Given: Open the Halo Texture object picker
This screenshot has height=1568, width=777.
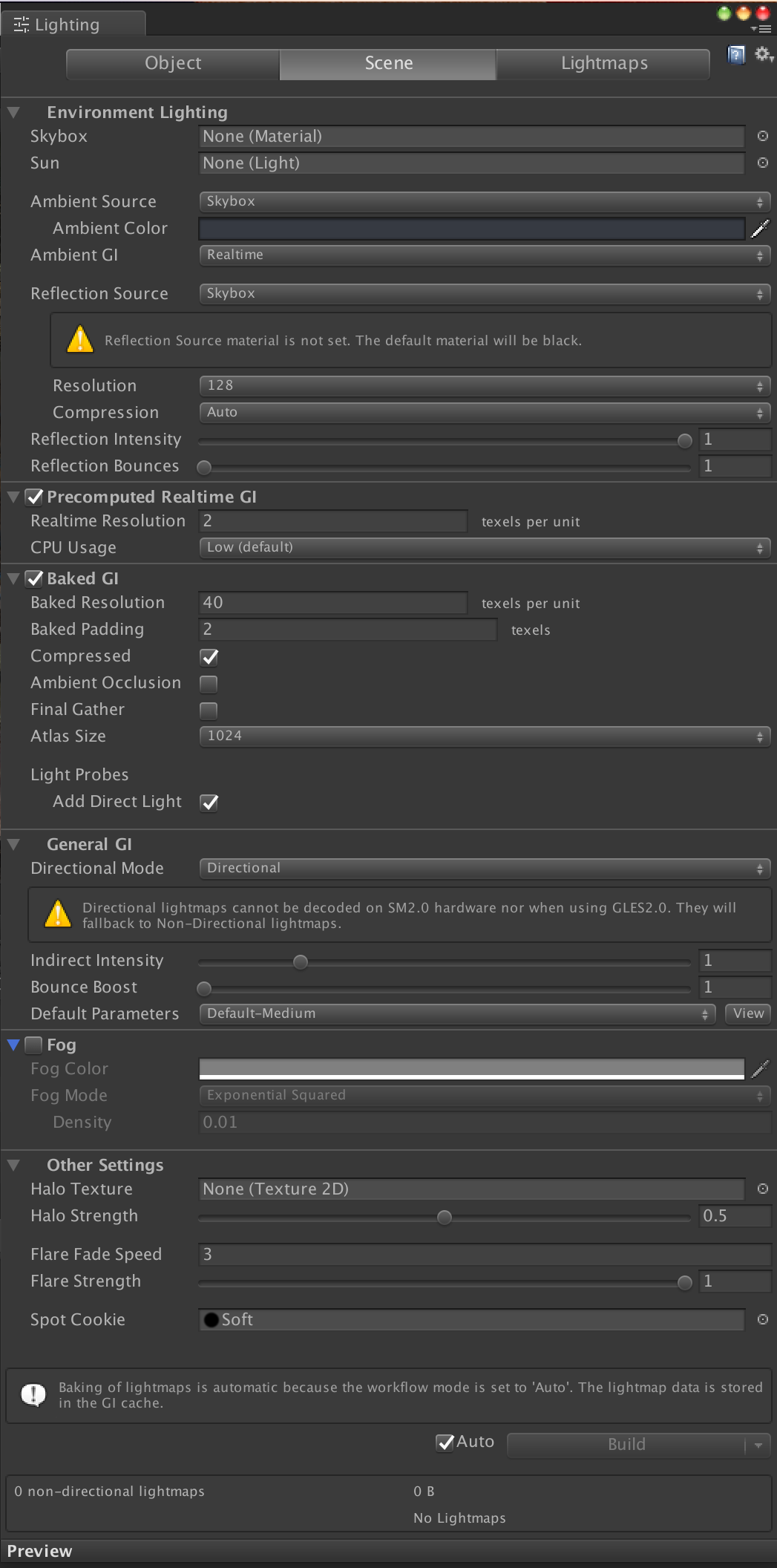Looking at the screenshot, I should pyautogui.click(x=762, y=1189).
